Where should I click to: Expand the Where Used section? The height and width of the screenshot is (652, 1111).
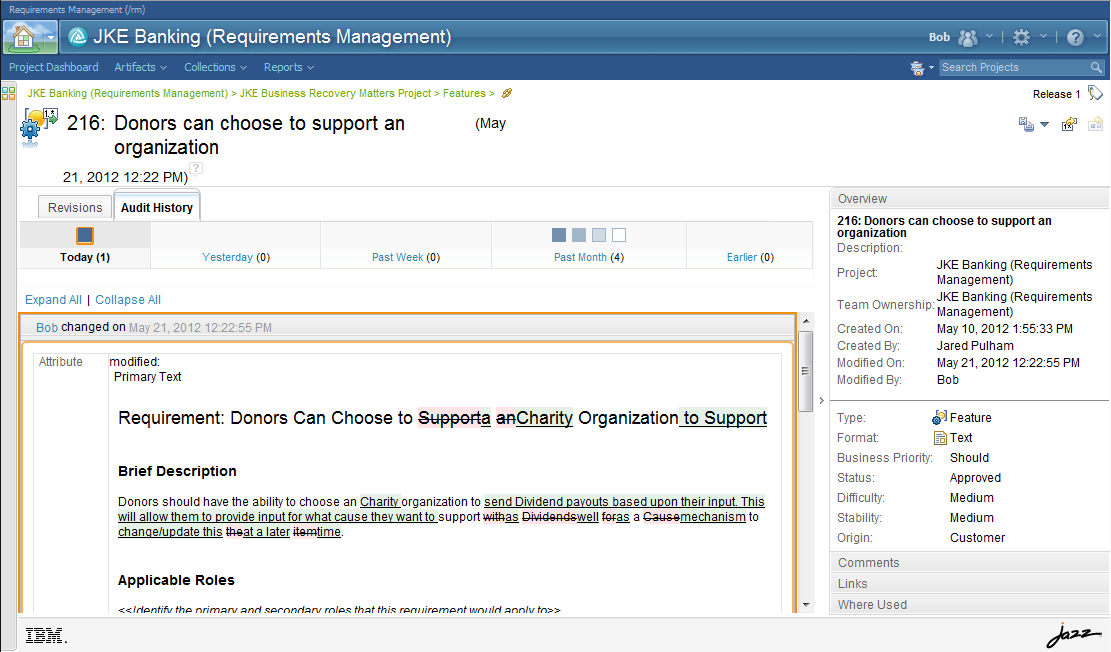click(x=969, y=605)
